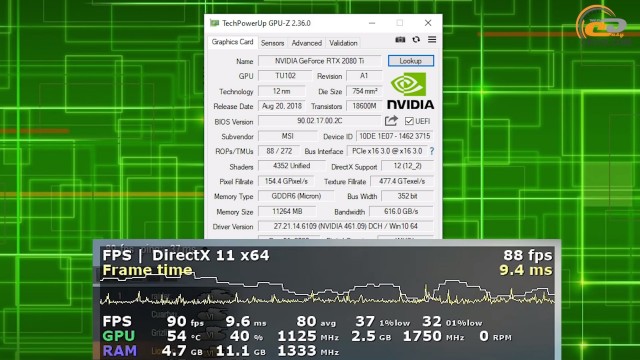The image size is (640, 360).
Task: Click the Shaders field 4352 Unified
Action: (291, 166)
